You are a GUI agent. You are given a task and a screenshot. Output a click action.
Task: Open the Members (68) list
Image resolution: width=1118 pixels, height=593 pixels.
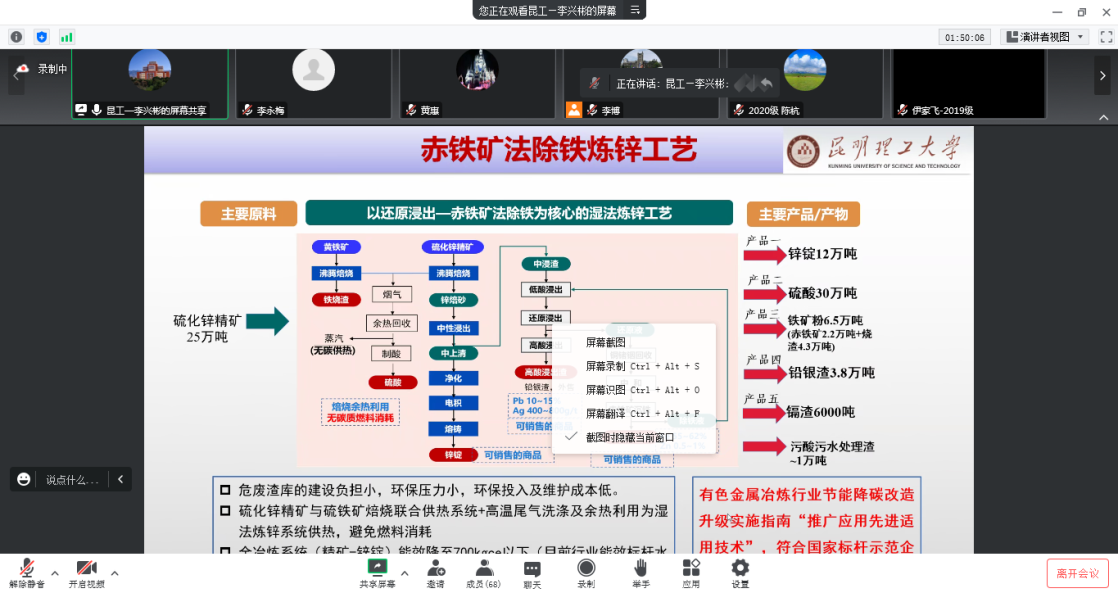pyautogui.click(x=484, y=568)
